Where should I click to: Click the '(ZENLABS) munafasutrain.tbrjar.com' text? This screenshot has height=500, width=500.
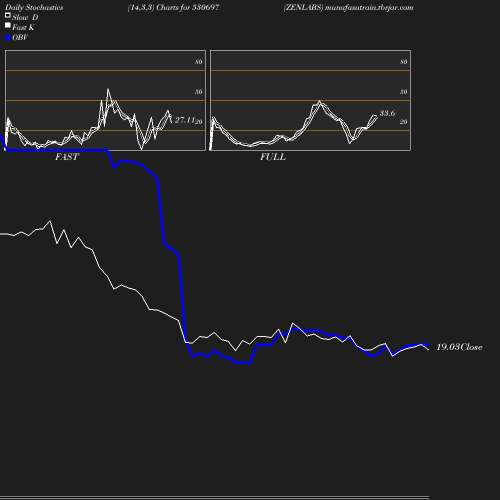tap(349, 7)
